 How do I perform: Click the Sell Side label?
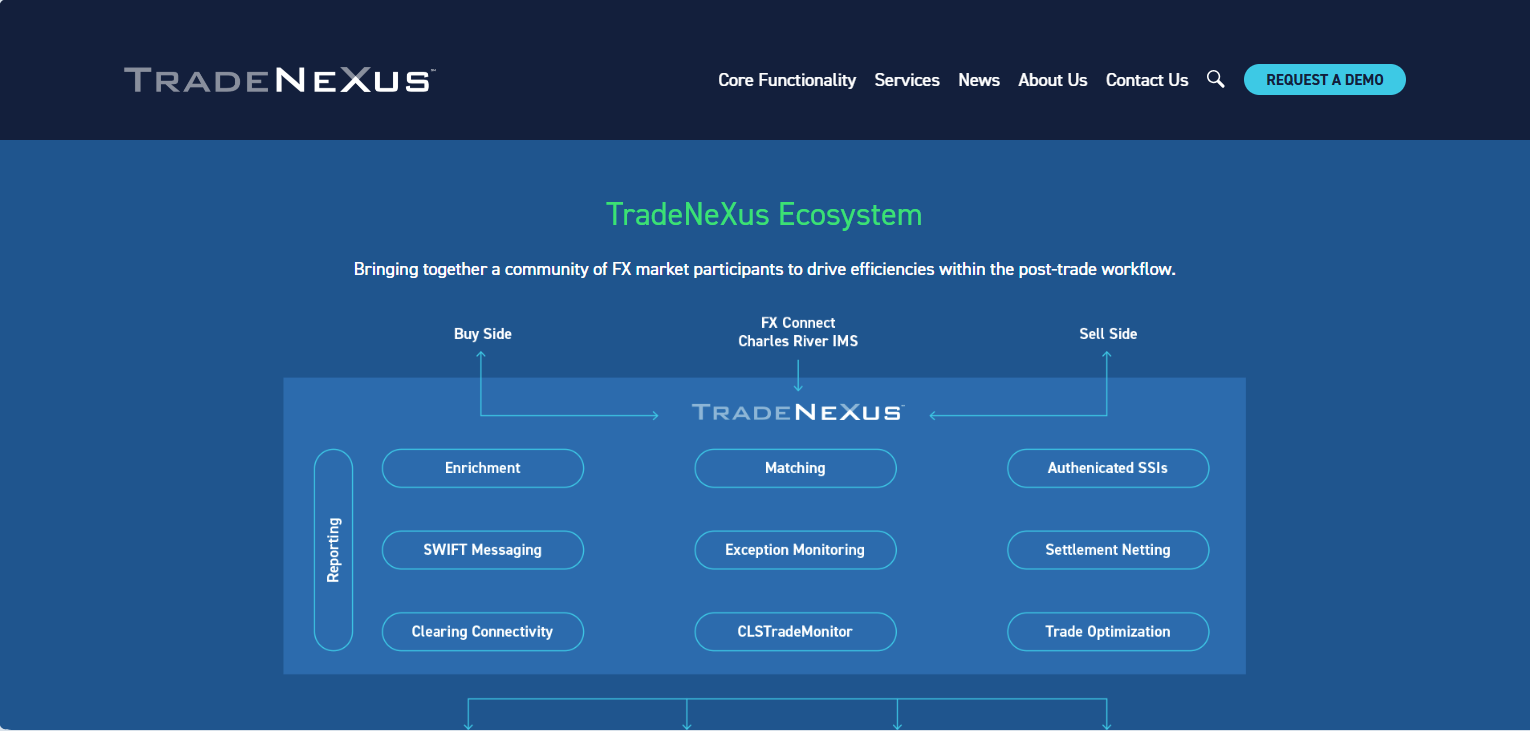click(1108, 334)
